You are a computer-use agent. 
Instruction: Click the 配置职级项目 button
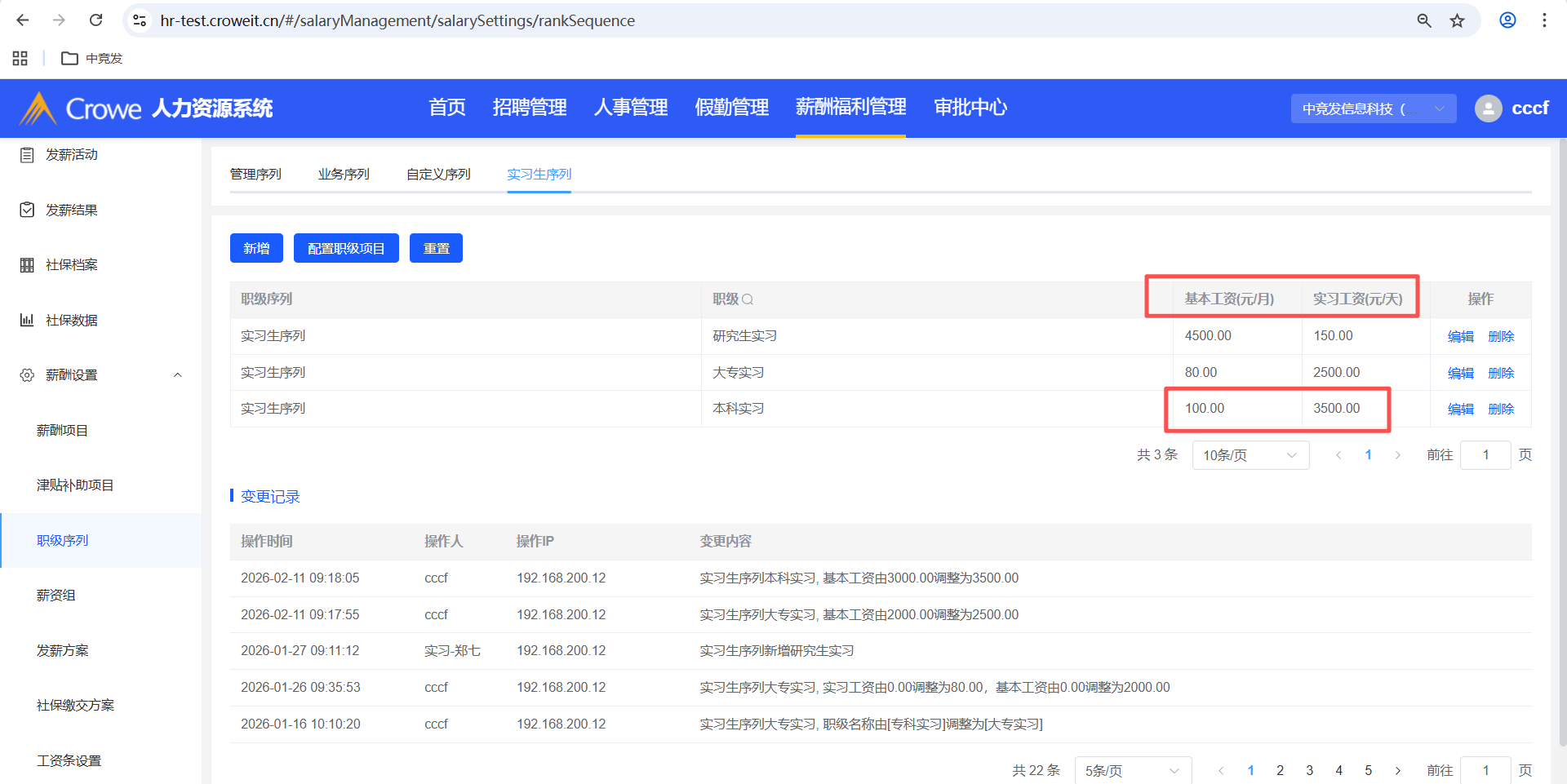(346, 248)
